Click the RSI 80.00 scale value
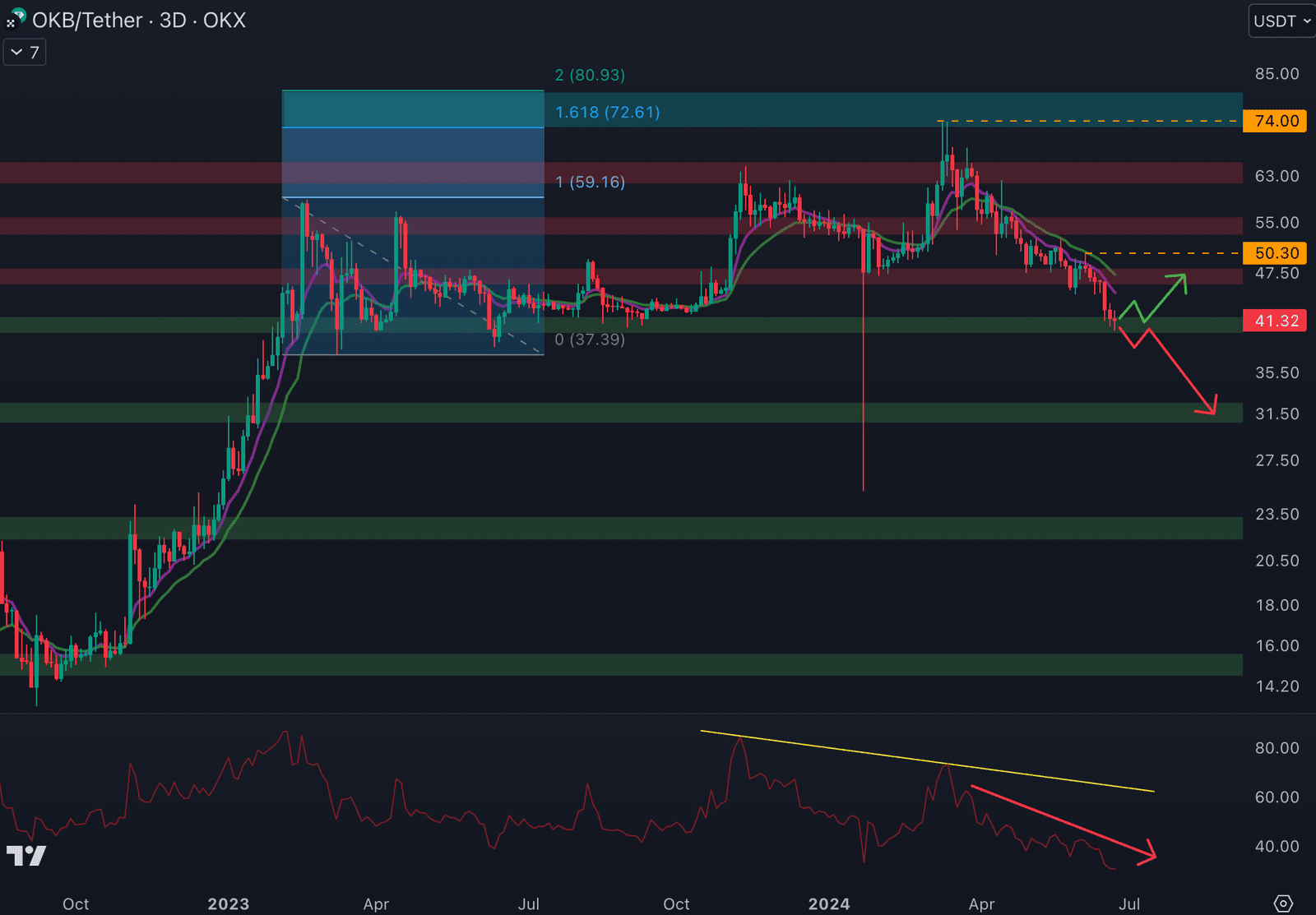Viewport: 1316px width, 915px height. point(1277,748)
